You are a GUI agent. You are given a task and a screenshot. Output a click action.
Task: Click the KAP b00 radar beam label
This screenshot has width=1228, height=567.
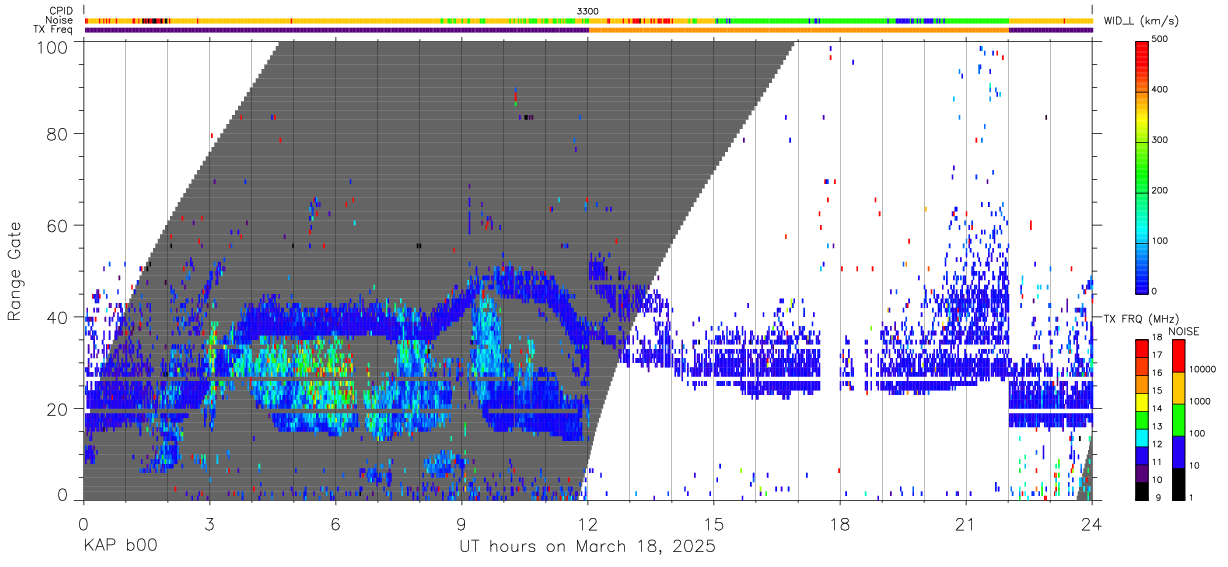(120, 547)
